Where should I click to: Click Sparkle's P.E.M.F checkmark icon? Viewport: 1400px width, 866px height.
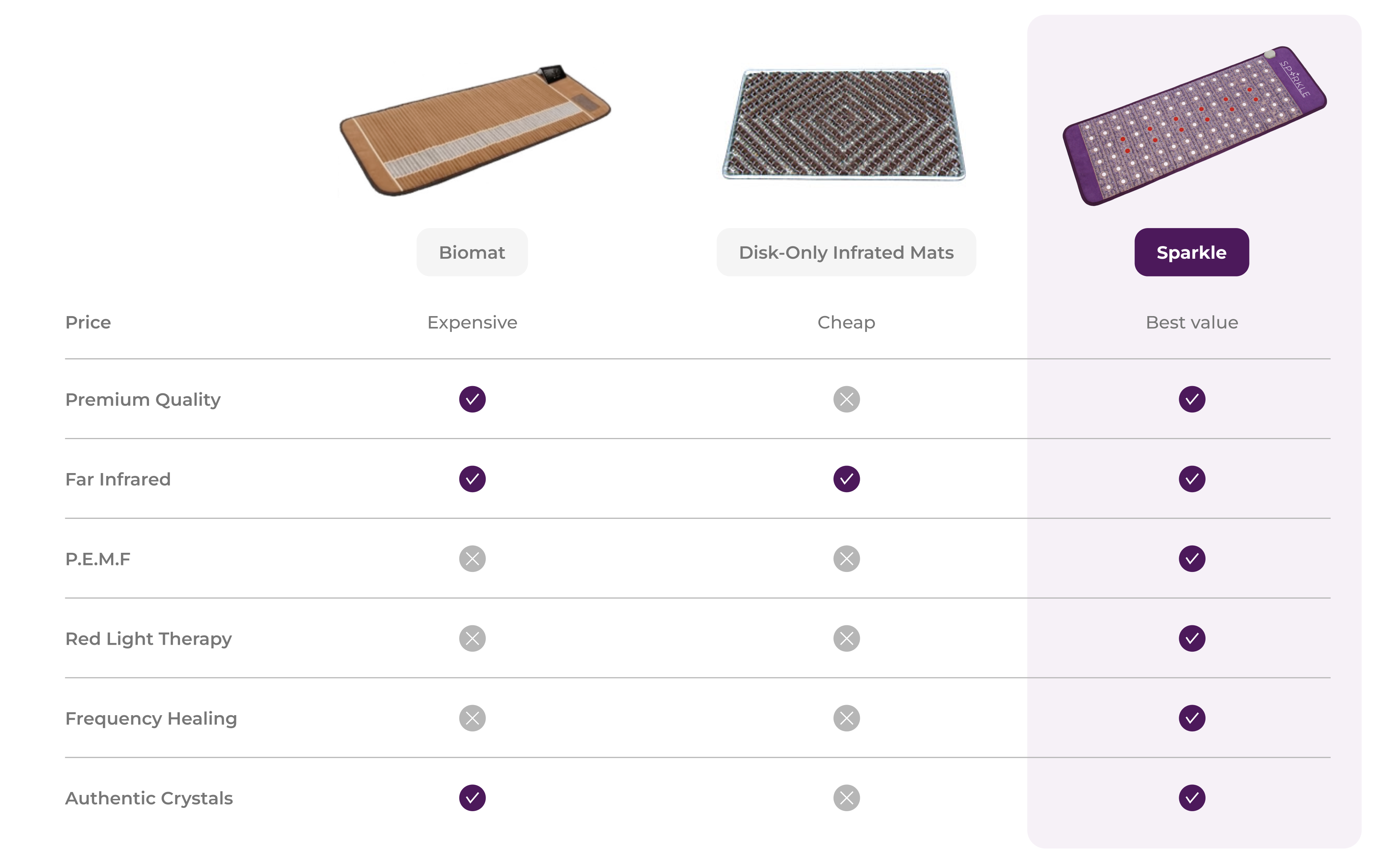click(x=1191, y=559)
